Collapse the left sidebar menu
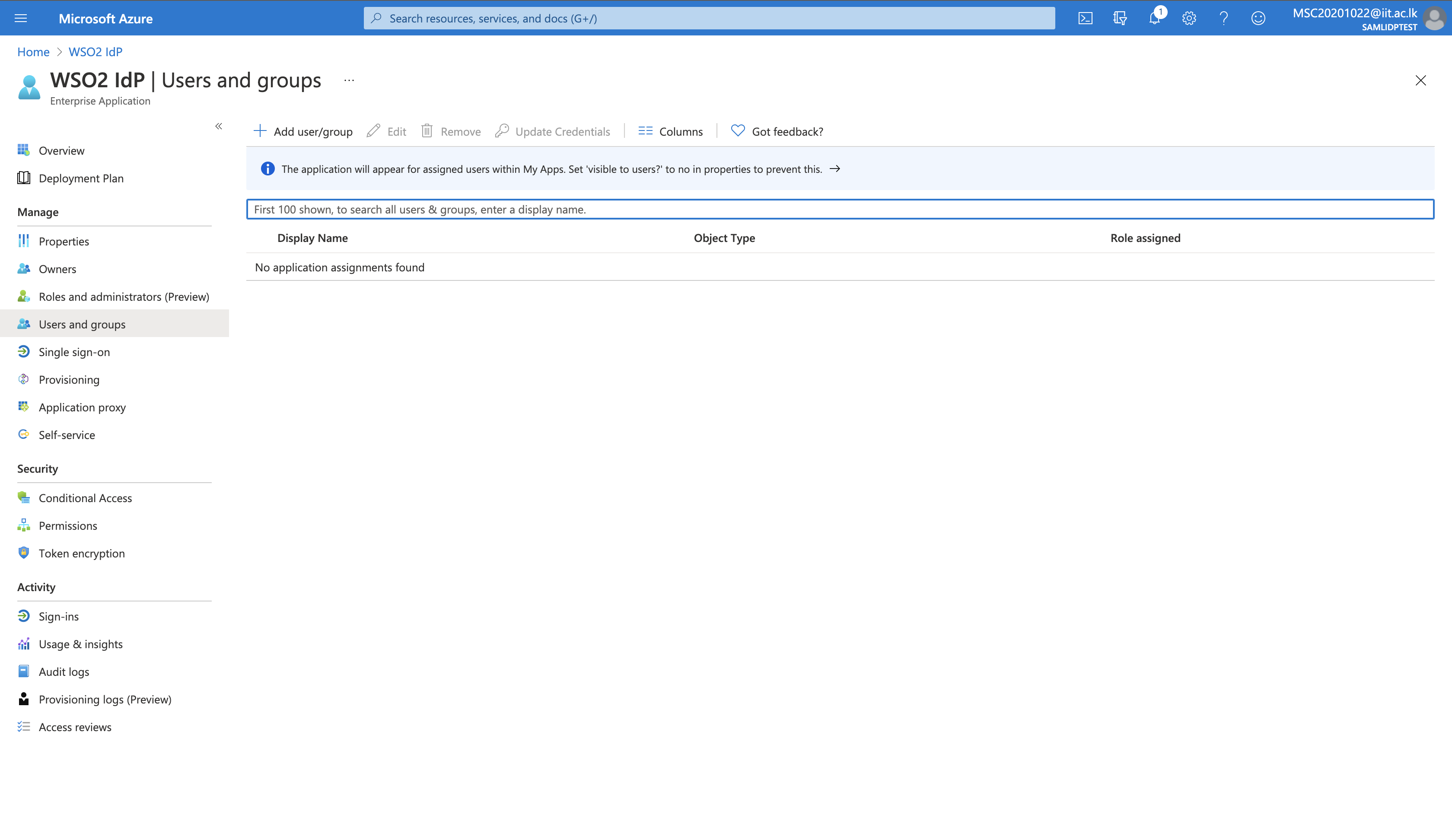 [219, 126]
